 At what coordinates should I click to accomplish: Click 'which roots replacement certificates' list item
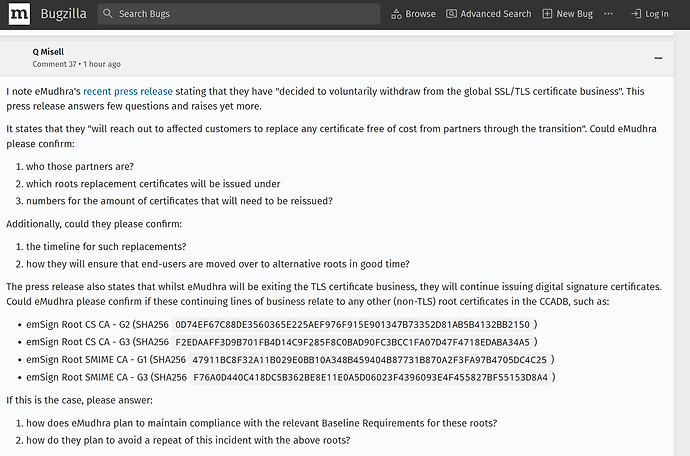(153, 184)
